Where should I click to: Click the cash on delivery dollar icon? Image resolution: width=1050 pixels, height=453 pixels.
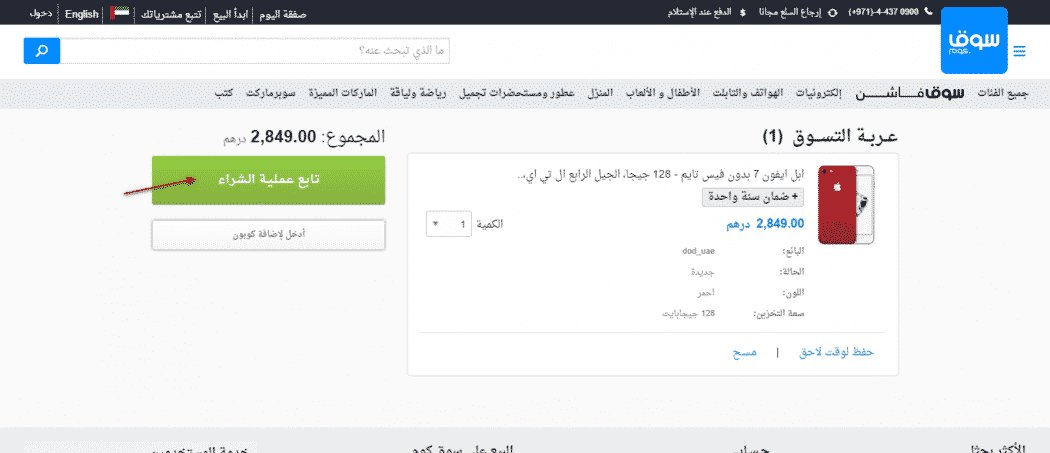coord(743,13)
